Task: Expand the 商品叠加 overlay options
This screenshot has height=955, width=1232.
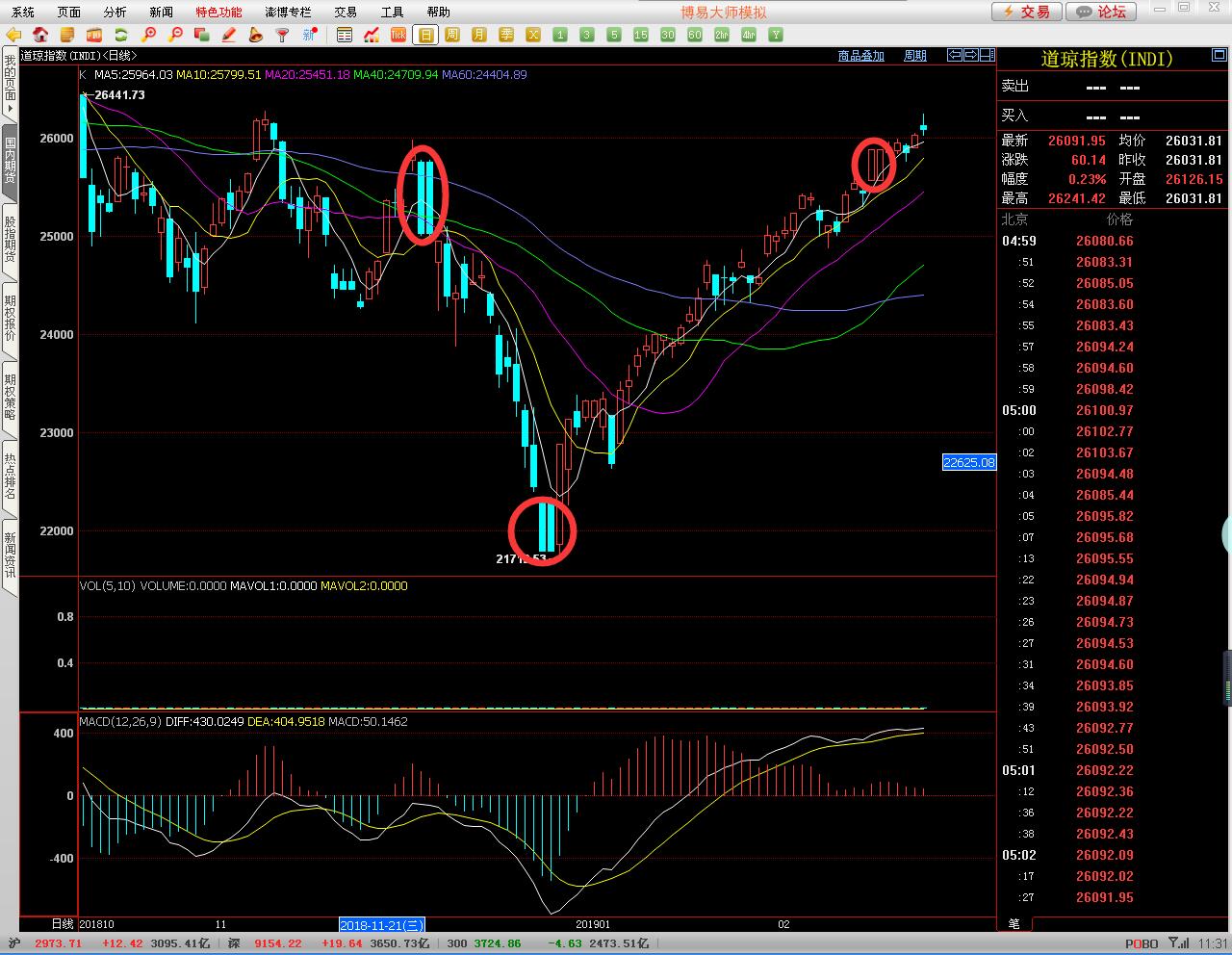Action: pyautogui.click(x=860, y=56)
